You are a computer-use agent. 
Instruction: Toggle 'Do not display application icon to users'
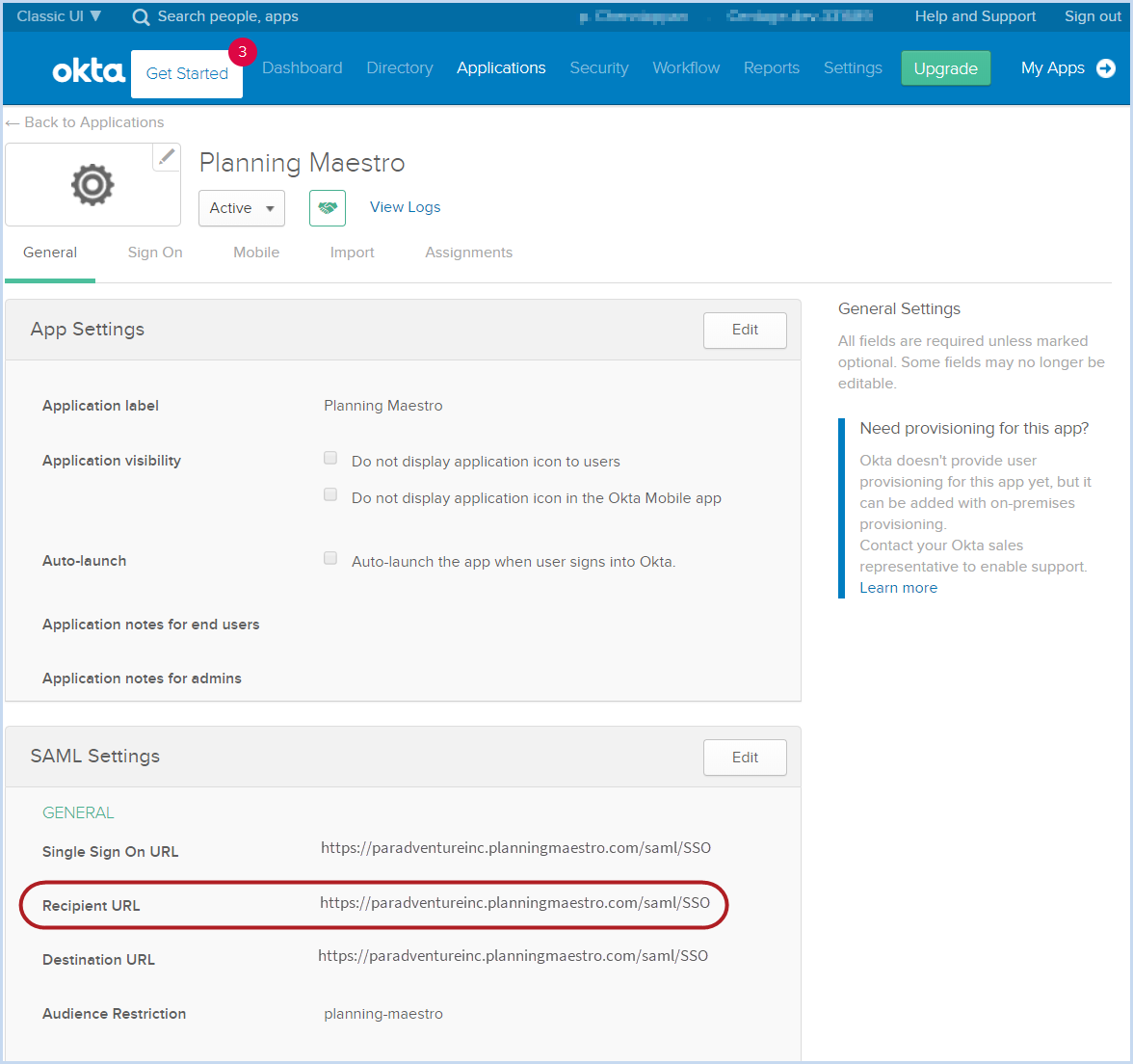(x=330, y=458)
